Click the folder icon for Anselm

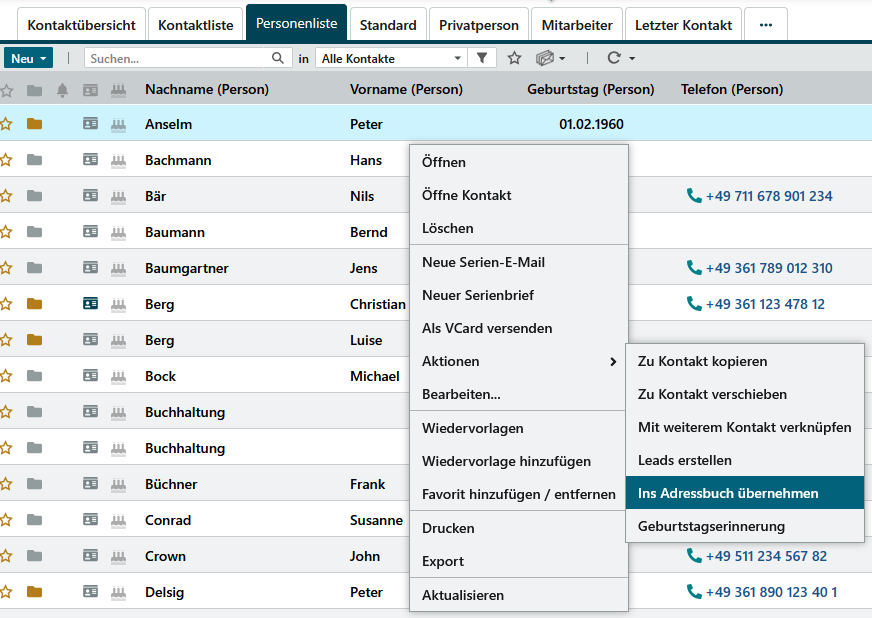point(35,124)
